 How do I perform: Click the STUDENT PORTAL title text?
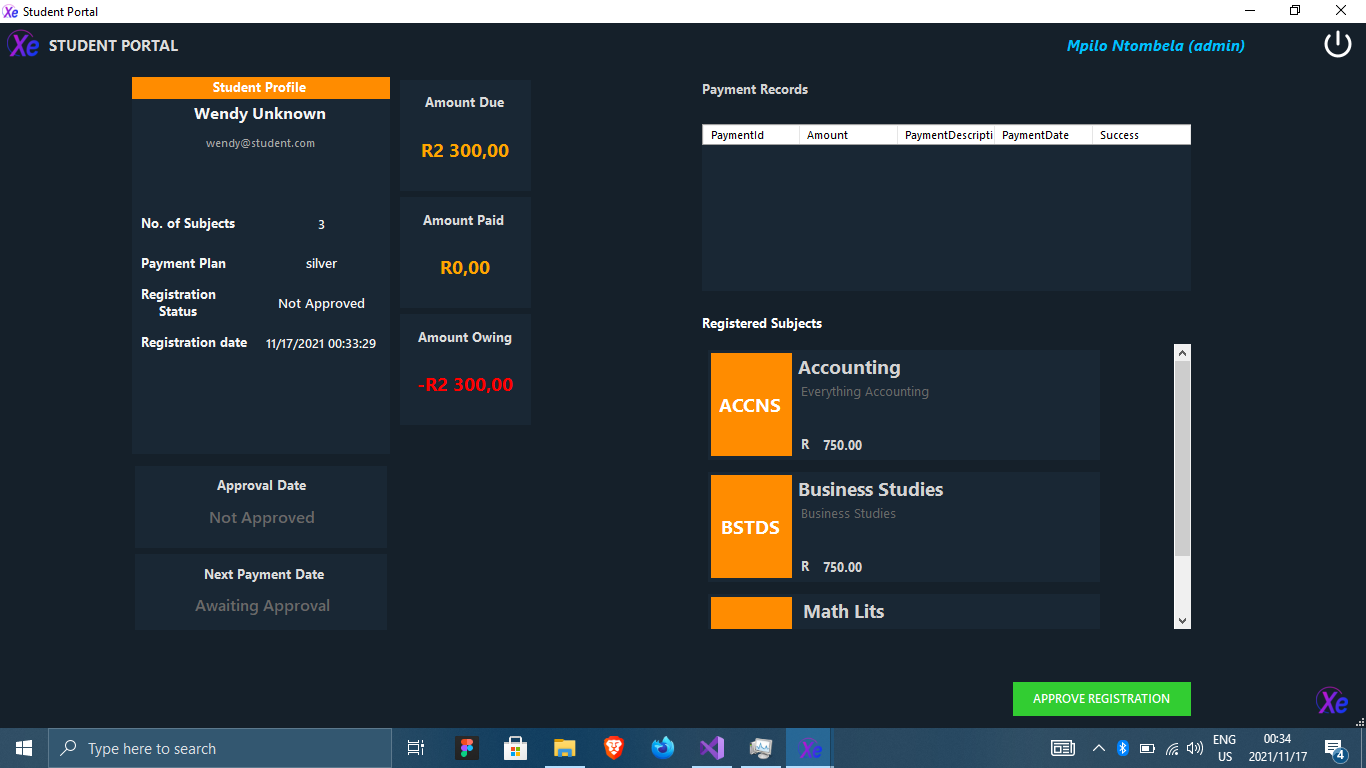coord(114,46)
